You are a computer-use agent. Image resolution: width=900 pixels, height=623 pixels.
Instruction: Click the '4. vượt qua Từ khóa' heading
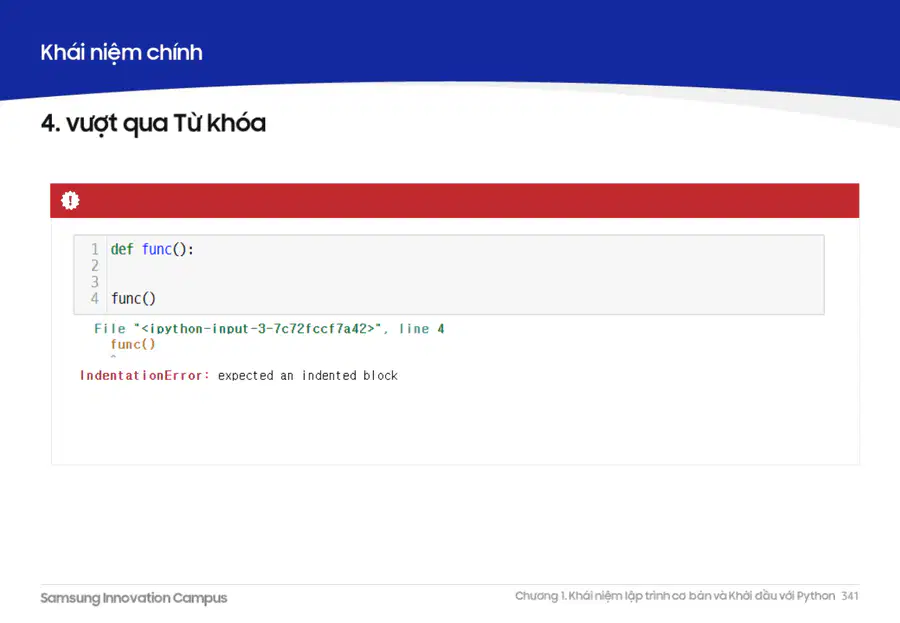(x=153, y=124)
